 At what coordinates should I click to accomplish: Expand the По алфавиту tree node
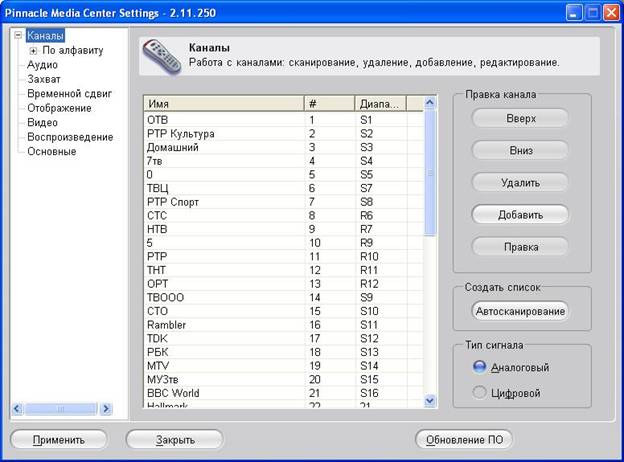(x=33, y=51)
